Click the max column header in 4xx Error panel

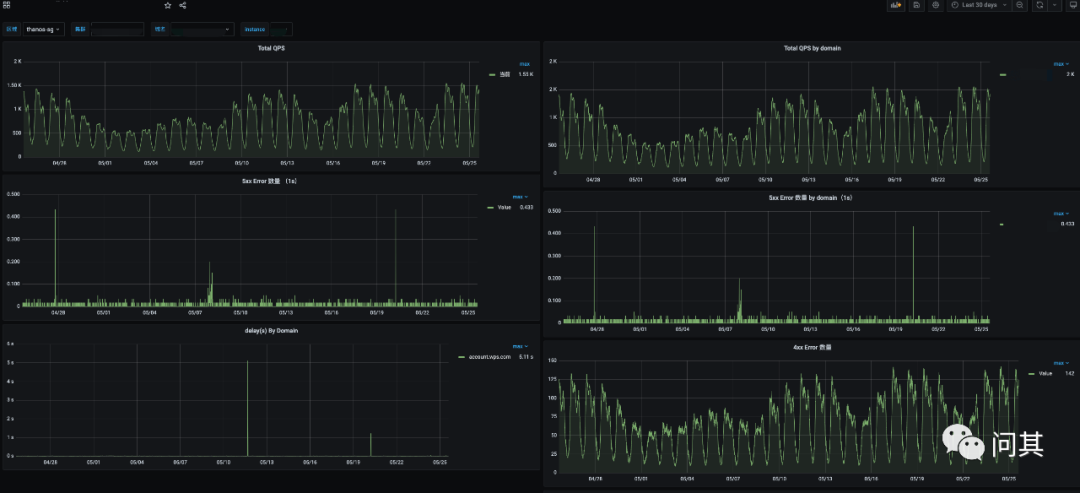coord(1060,362)
